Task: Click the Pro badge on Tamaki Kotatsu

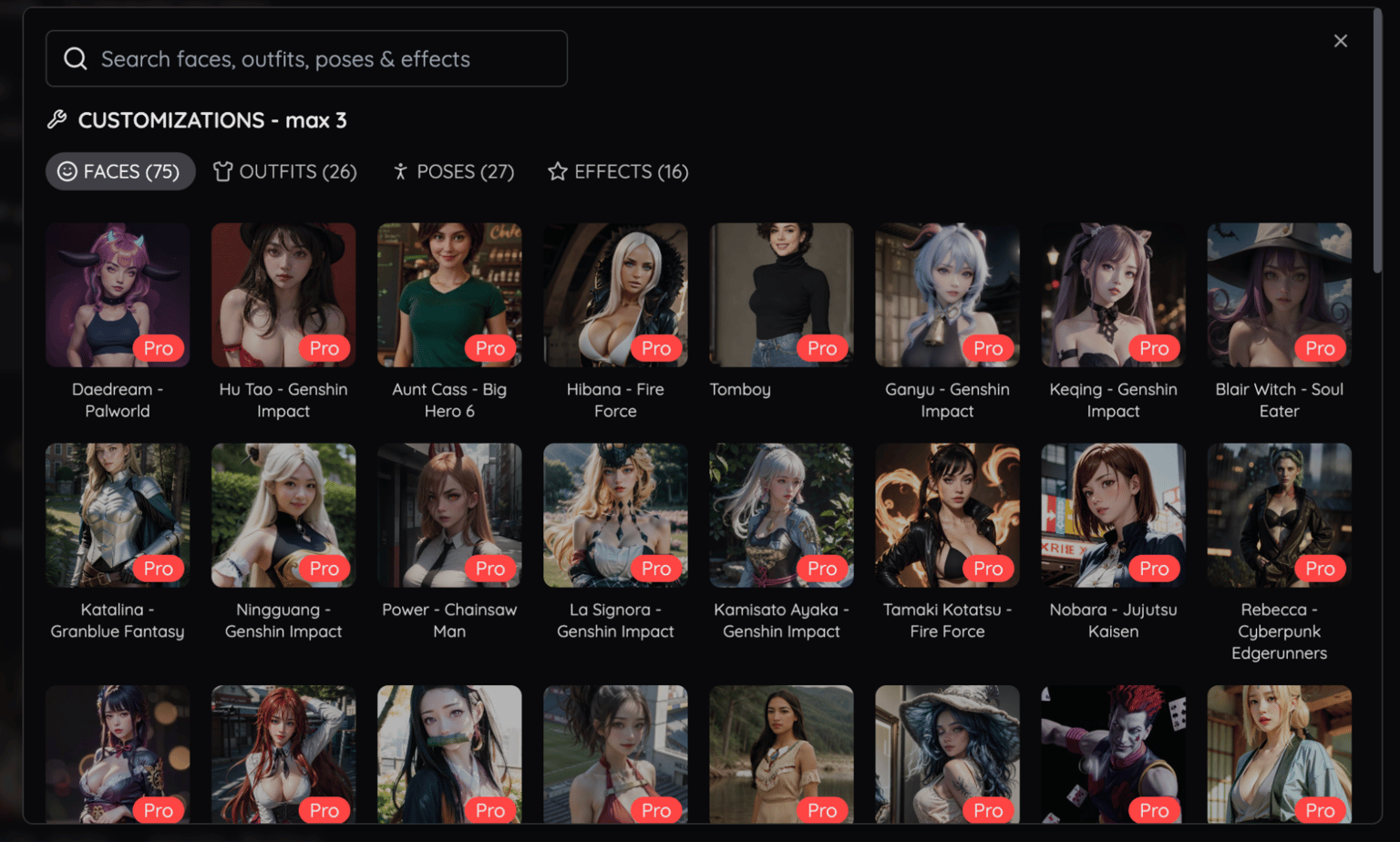Action: tap(988, 569)
